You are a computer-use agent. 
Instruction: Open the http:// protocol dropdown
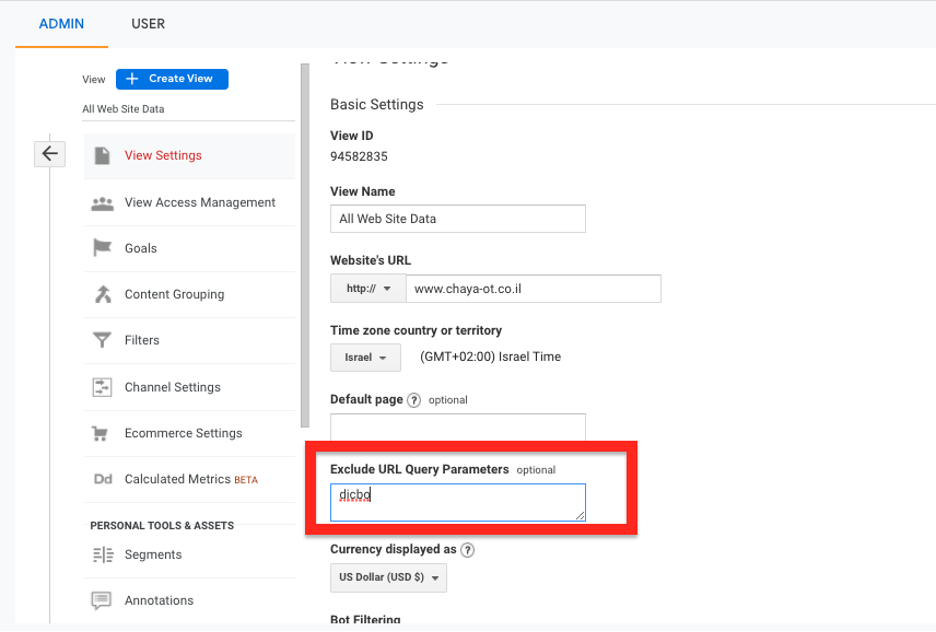(367, 289)
